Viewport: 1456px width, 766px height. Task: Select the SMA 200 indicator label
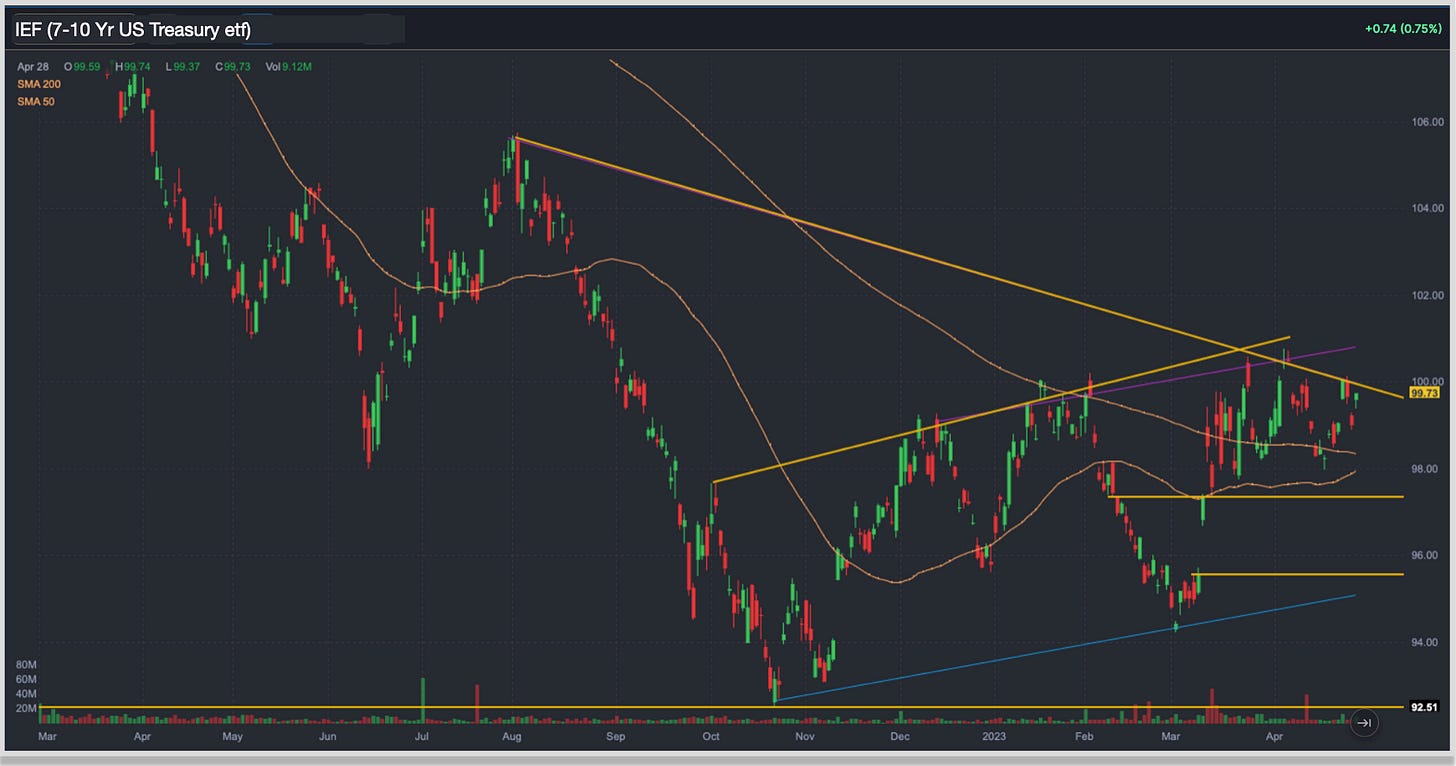[x=39, y=84]
